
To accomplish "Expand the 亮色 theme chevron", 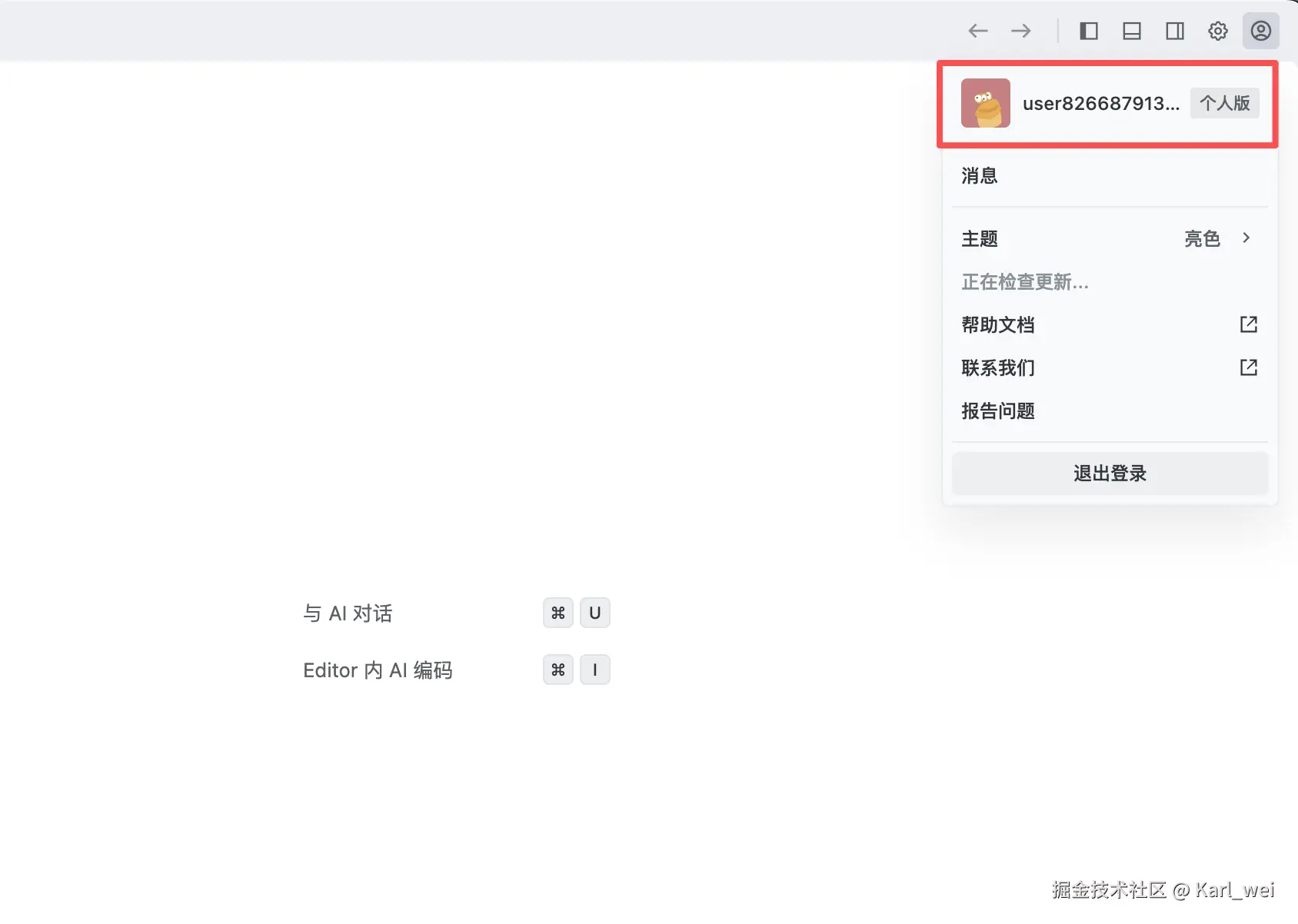I will tap(1246, 238).
